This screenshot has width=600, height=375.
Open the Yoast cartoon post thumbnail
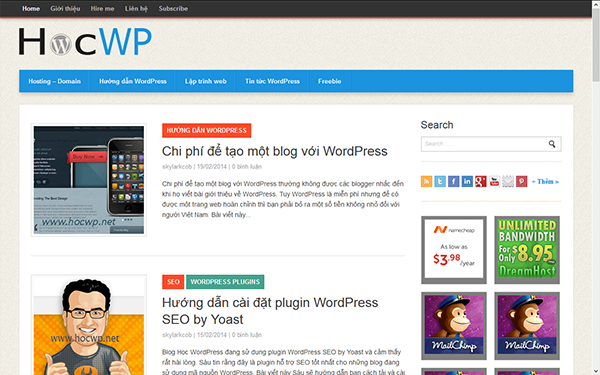(x=89, y=325)
